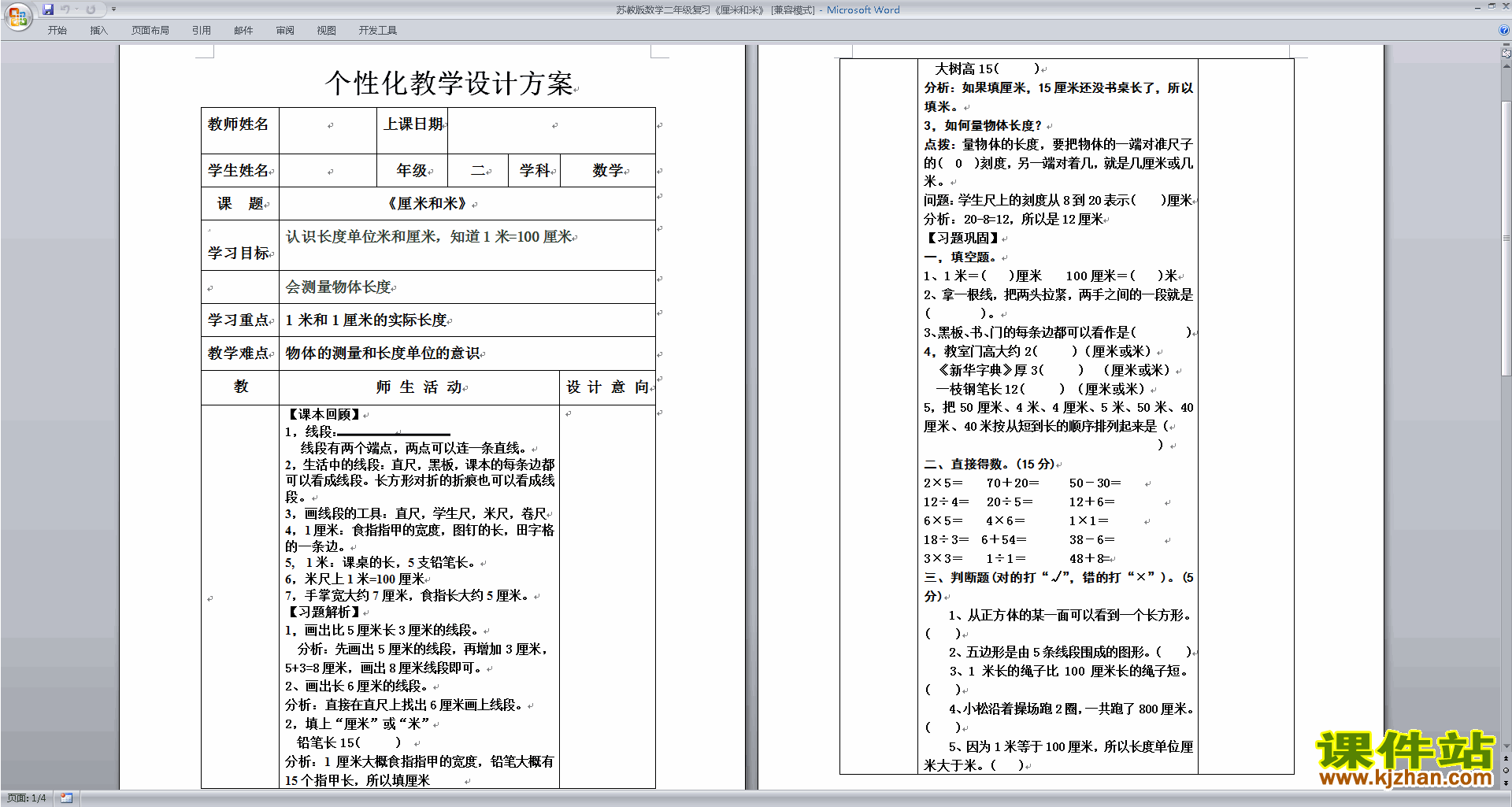Image resolution: width=1512 pixels, height=807 pixels.
Task: Click the 【习题巩固】 heading on page two
Action: pos(962,238)
